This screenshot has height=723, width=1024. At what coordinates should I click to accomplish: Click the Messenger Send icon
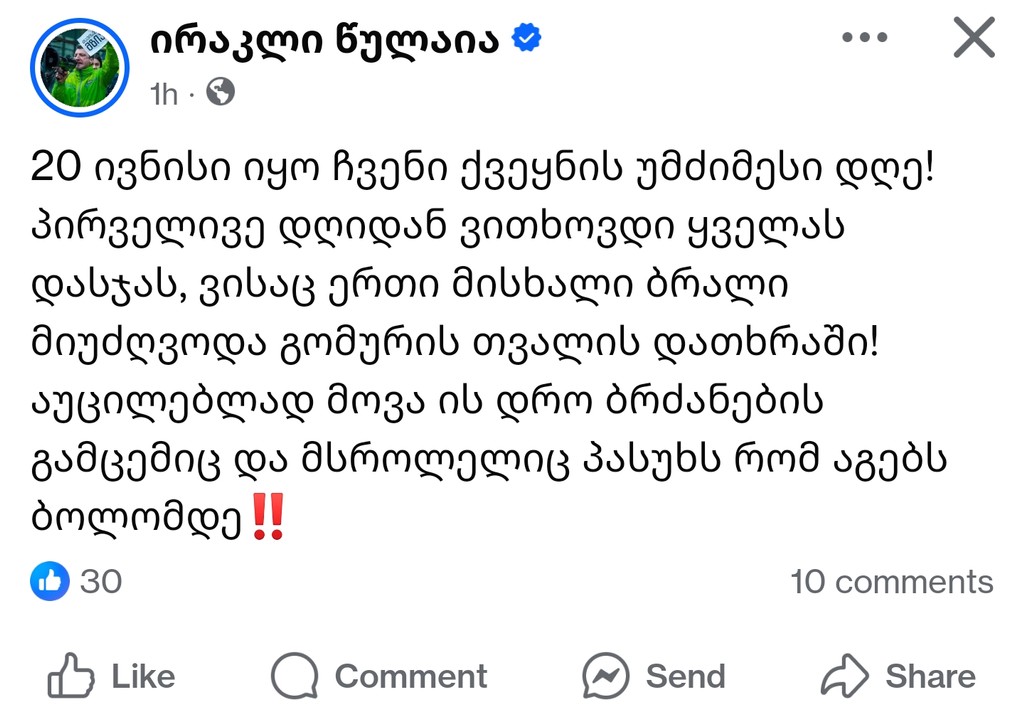tap(605, 676)
